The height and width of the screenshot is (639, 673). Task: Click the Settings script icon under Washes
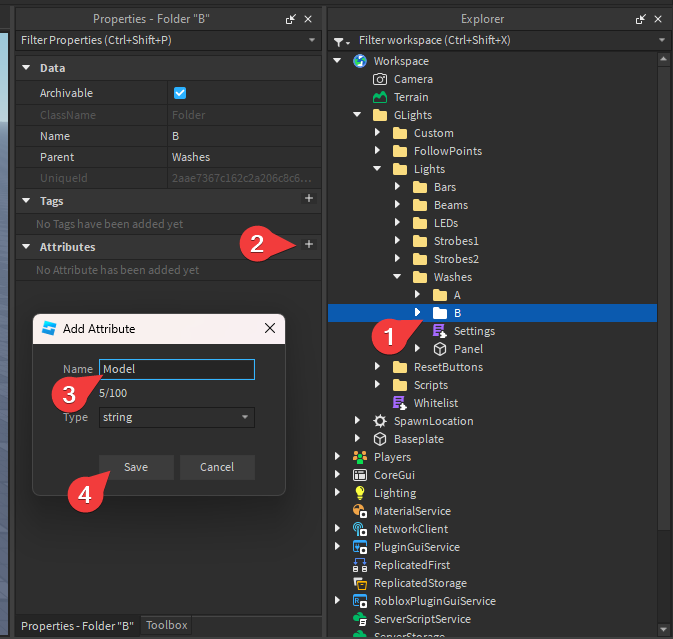pyautogui.click(x=440, y=331)
